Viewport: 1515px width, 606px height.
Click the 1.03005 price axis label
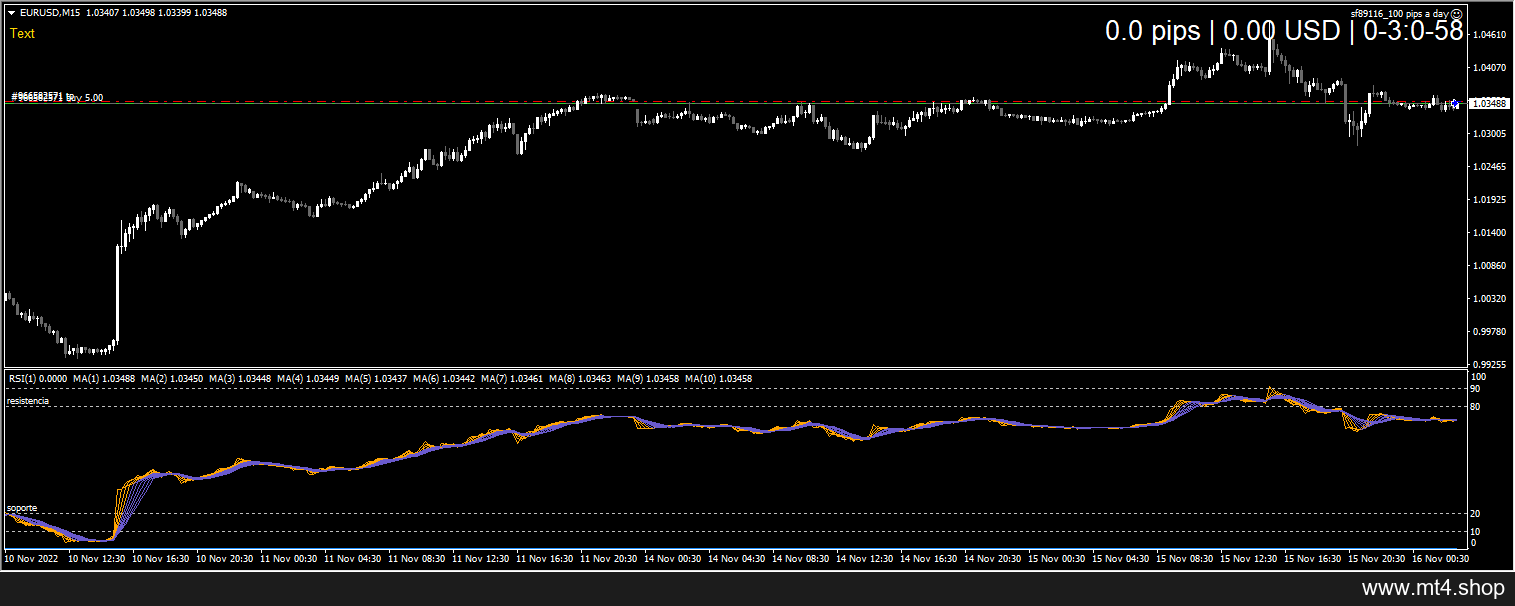[1490, 134]
